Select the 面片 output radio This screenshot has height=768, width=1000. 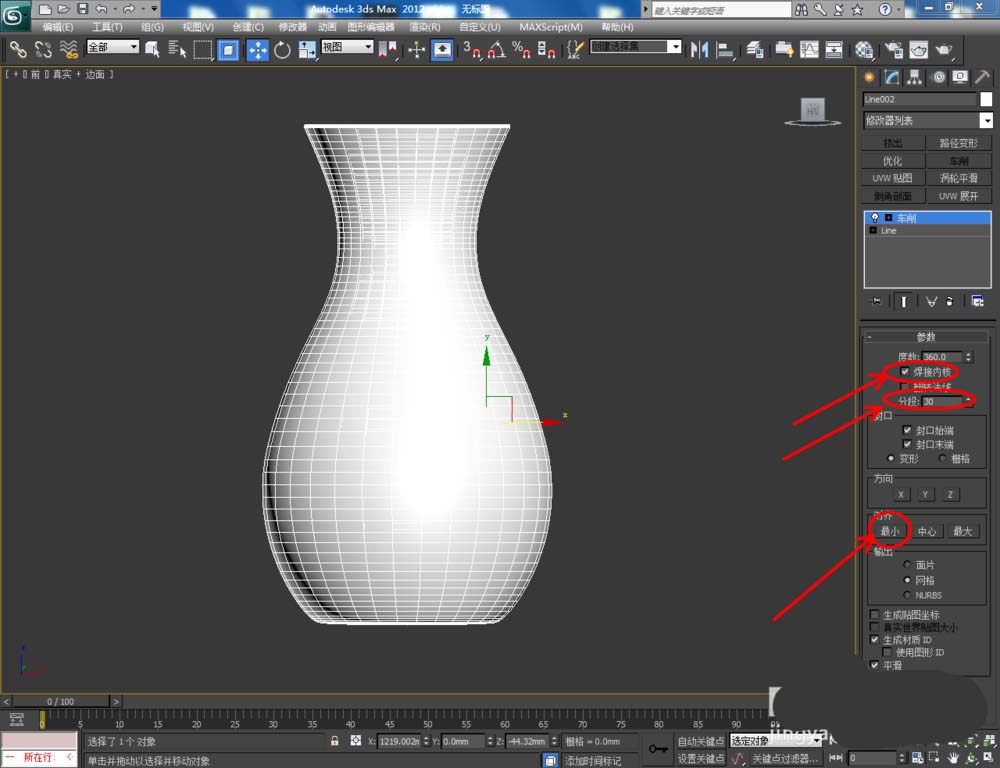click(907, 565)
